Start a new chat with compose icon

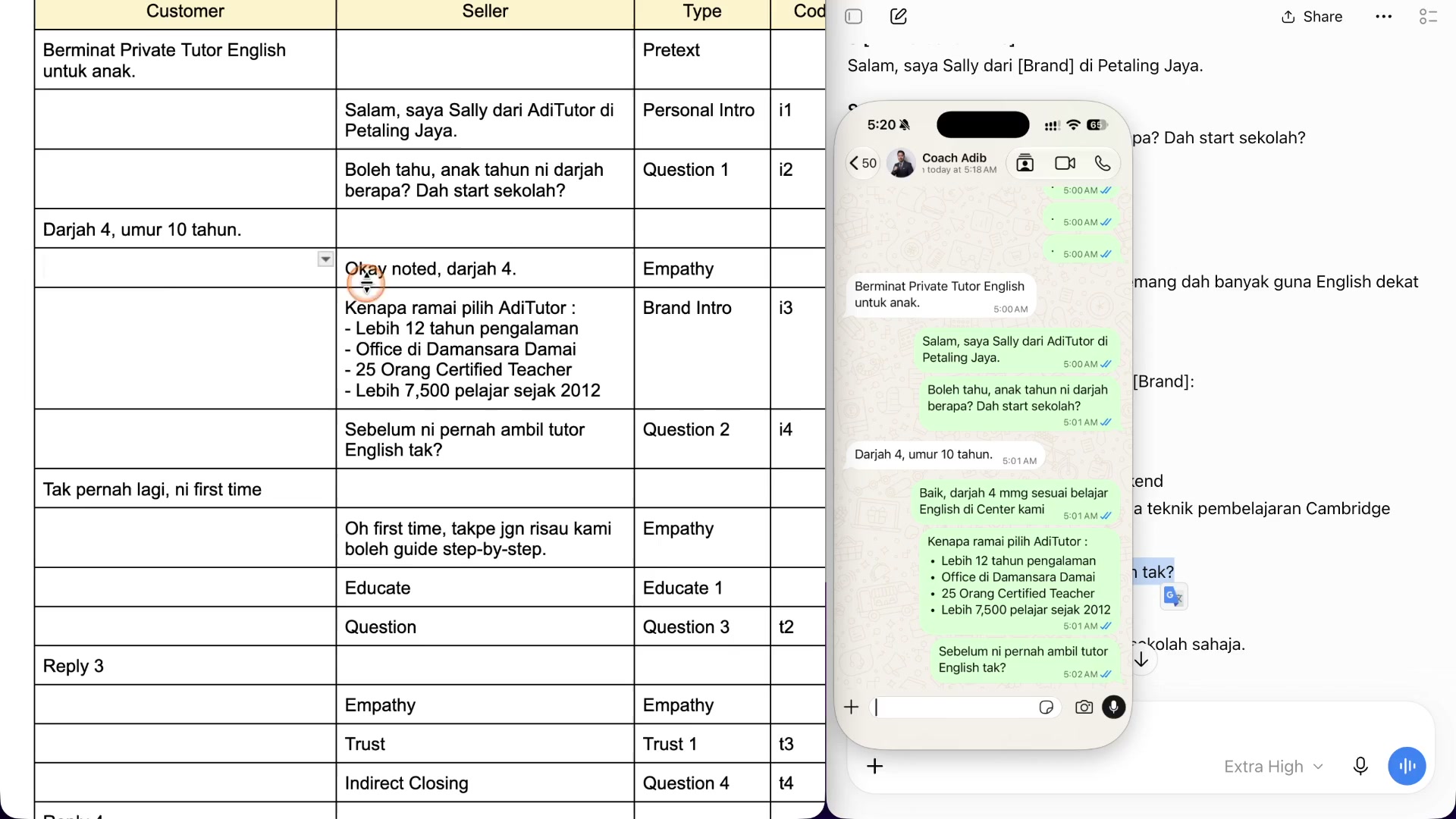click(899, 17)
